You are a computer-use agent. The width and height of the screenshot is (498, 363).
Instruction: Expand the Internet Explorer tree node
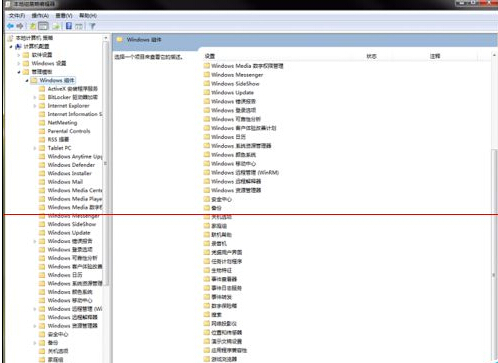point(35,106)
